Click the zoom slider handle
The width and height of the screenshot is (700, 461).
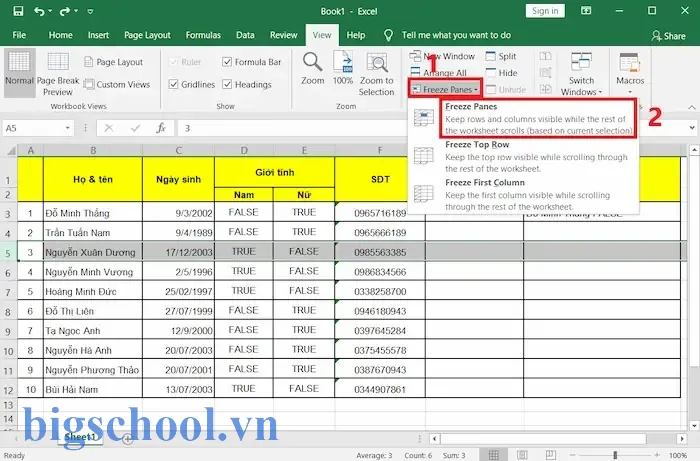coord(615,455)
